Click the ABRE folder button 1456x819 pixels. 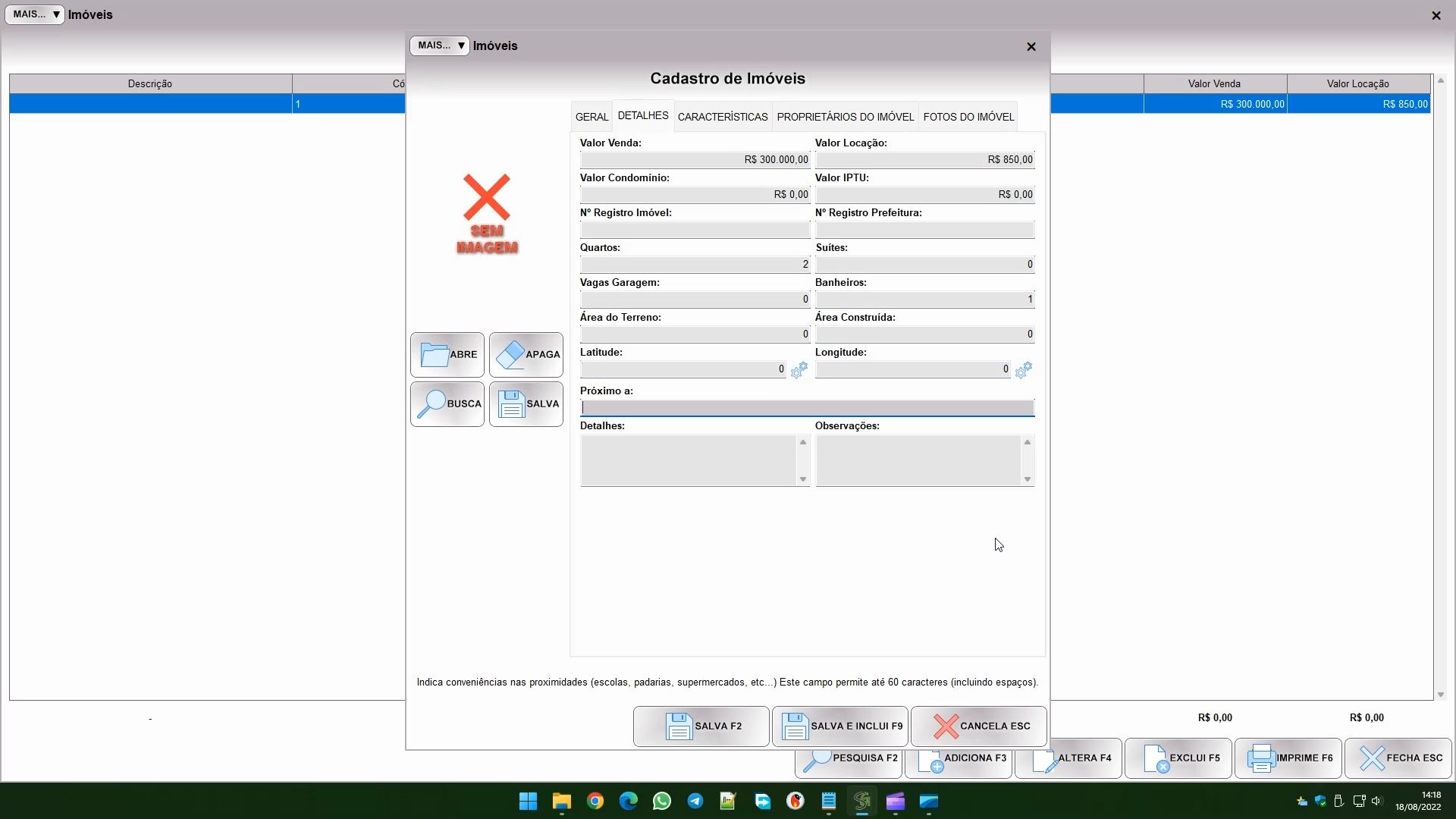(447, 355)
